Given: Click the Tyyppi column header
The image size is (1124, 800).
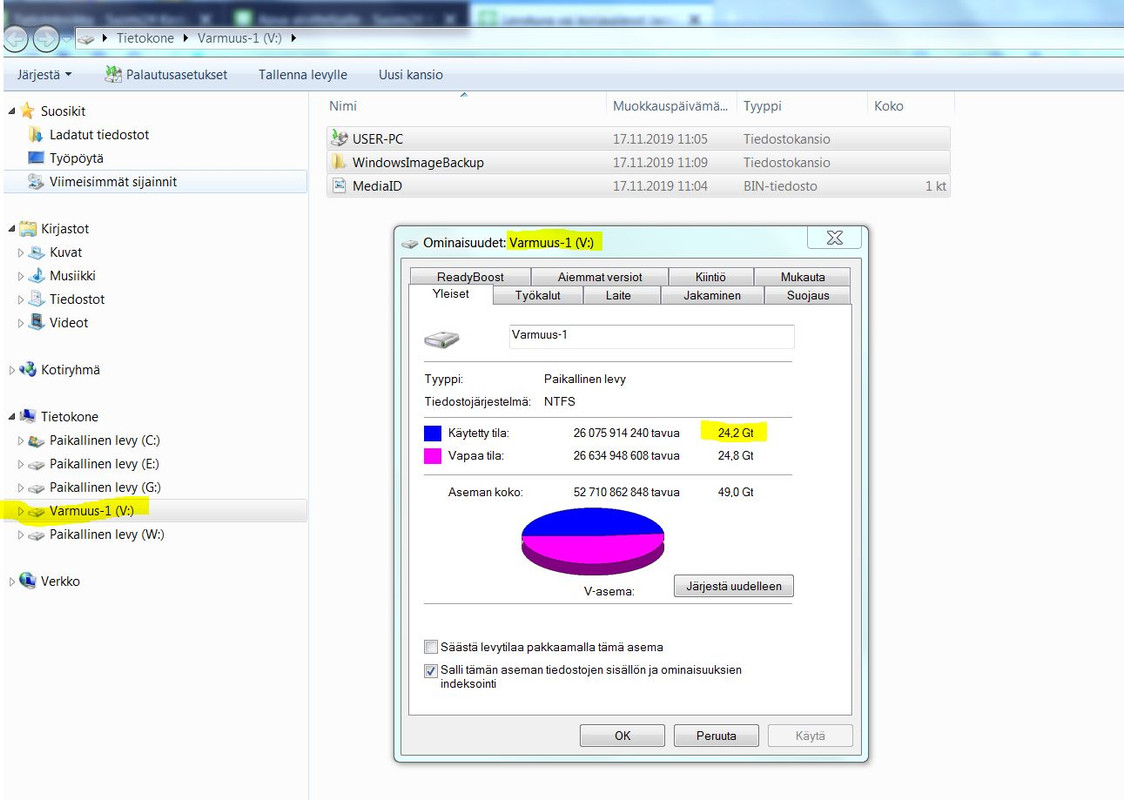Looking at the screenshot, I should [802, 106].
